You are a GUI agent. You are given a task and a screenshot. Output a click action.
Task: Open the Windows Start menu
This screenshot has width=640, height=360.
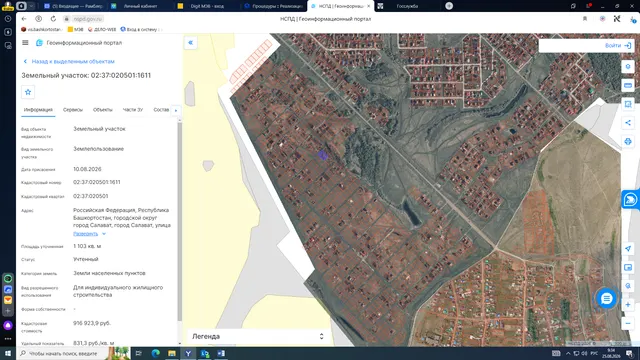(8, 353)
